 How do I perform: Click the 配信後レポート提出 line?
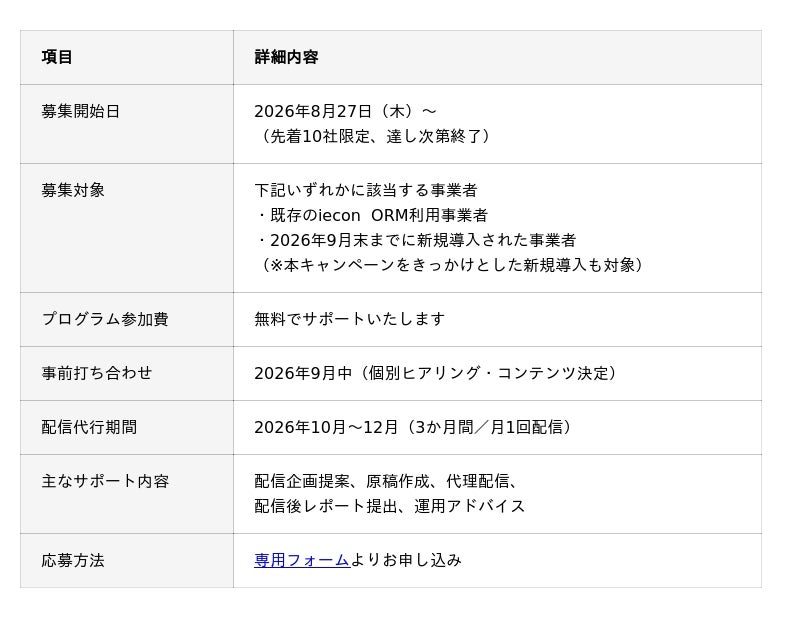(x=390, y=506)
